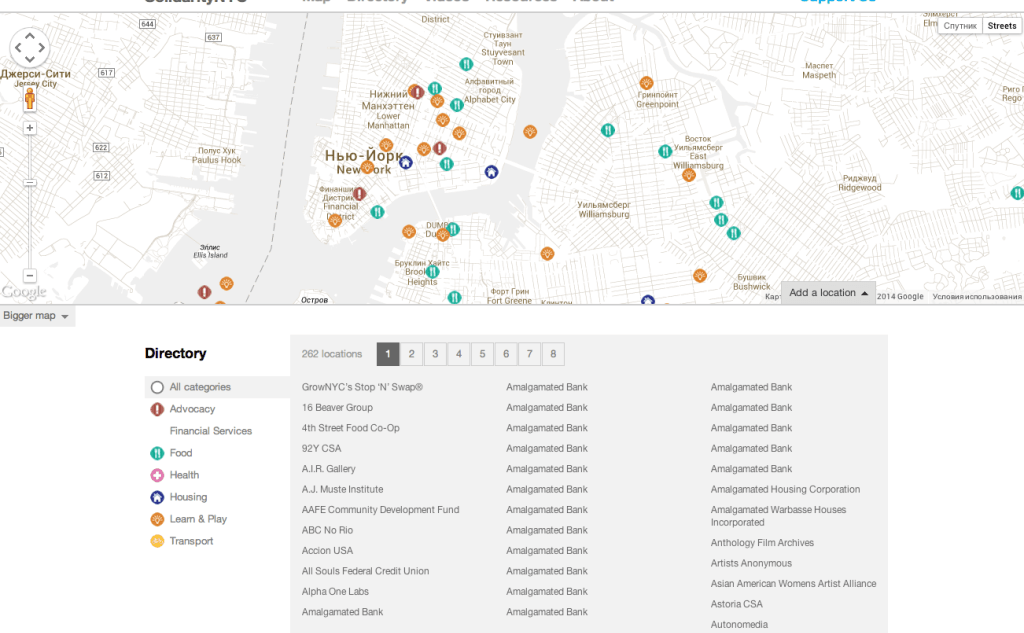
Task: Click the Advocacy category icon
Action: click(157, 409)
